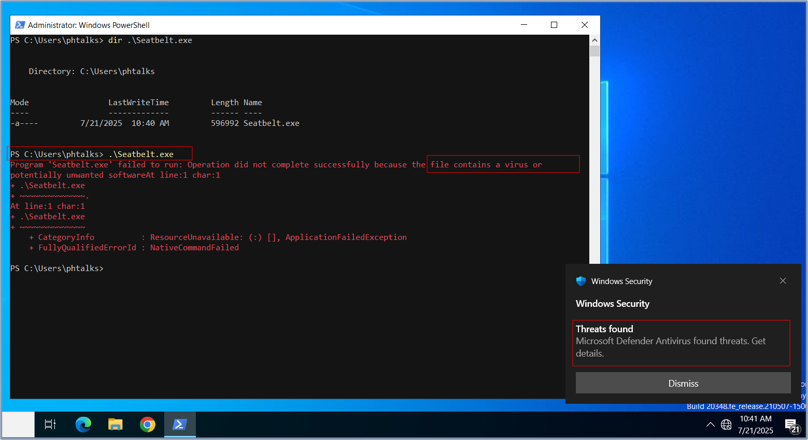This screenshot has height=440, width=808.
Task: Click the 'dir .\Seatbelt.exe' command text
Action: pyautogui.click(x=150, y=40)
